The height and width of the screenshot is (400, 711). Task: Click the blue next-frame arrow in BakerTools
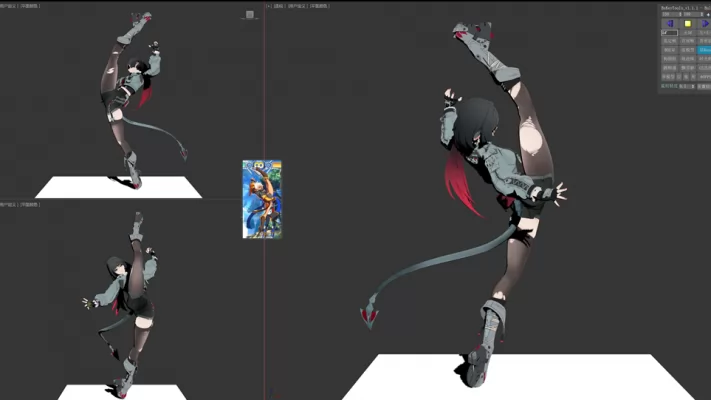pyautogui.click(x=705, y=24)
